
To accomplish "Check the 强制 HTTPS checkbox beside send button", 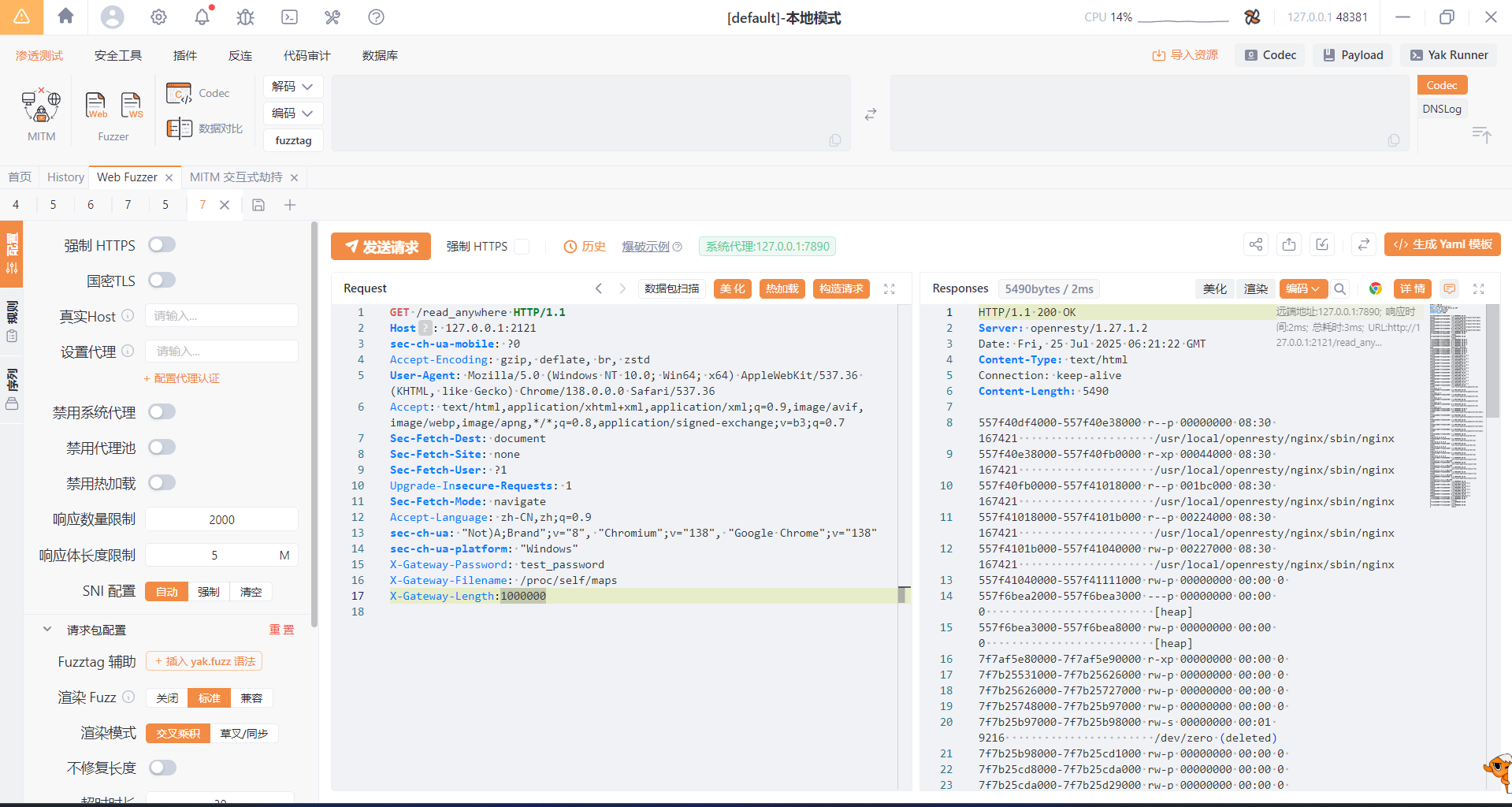I will tap(522, 247).
